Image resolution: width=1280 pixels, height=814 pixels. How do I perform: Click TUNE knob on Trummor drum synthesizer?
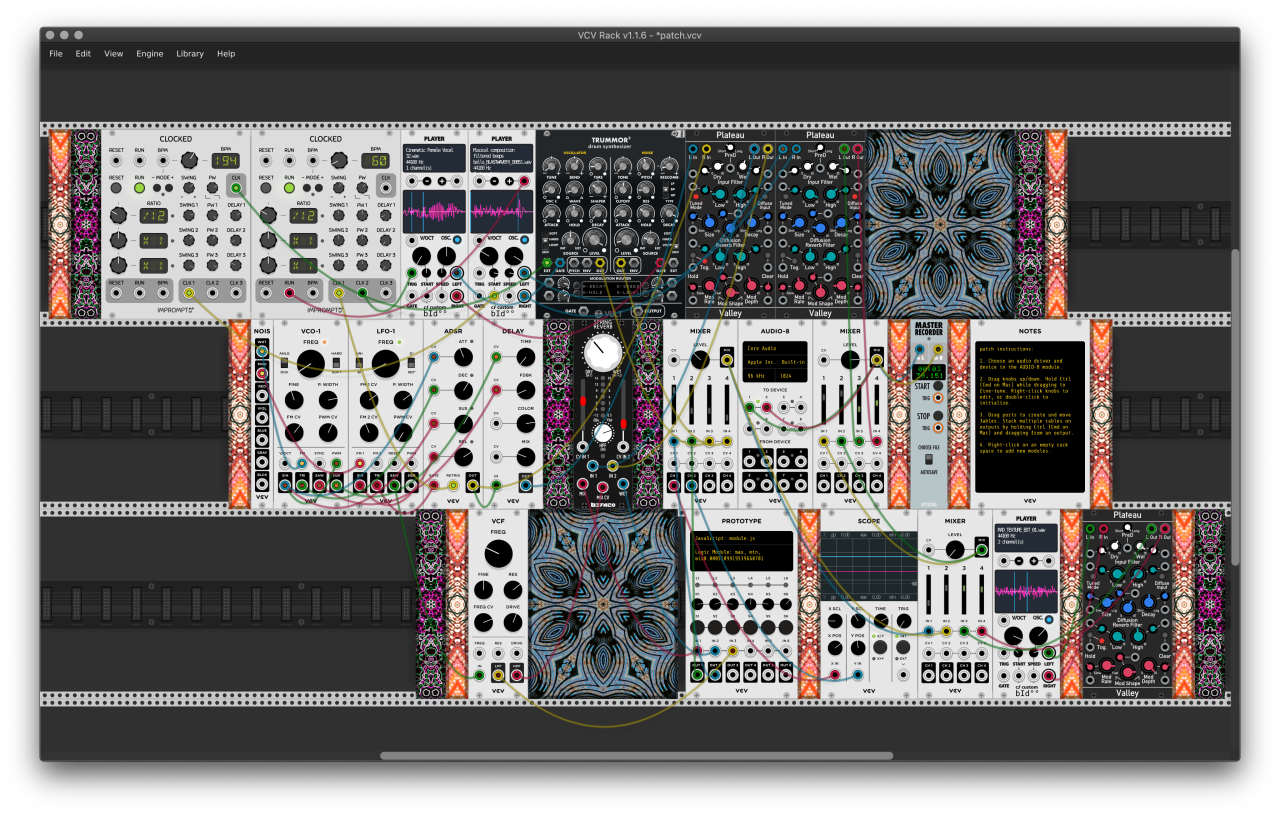click(x=551, y=166)
